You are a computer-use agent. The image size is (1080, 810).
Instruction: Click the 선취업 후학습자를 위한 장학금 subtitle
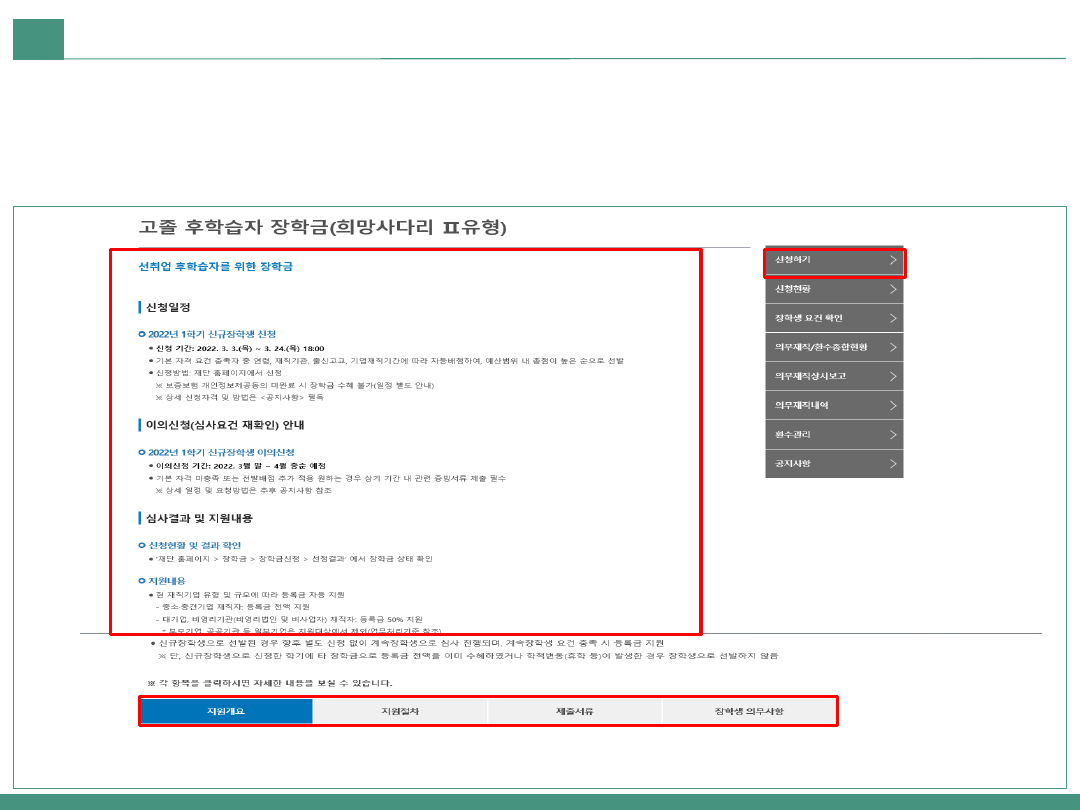pyautogui.click(x=215, y=267)
